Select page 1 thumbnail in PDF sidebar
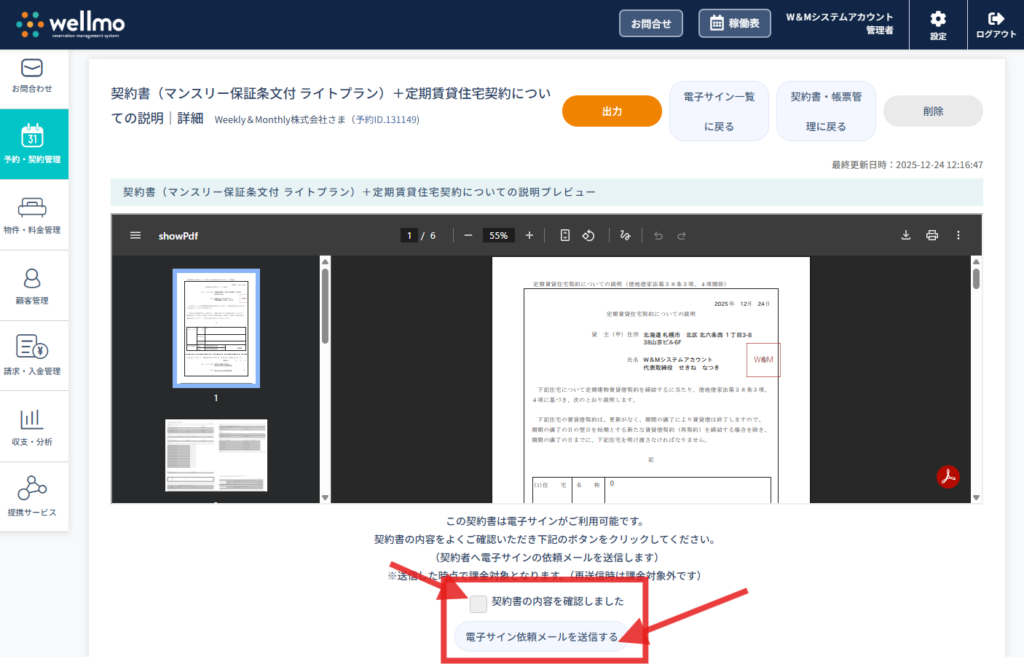This screenshot has height=664, width=1024. [216, 328]
